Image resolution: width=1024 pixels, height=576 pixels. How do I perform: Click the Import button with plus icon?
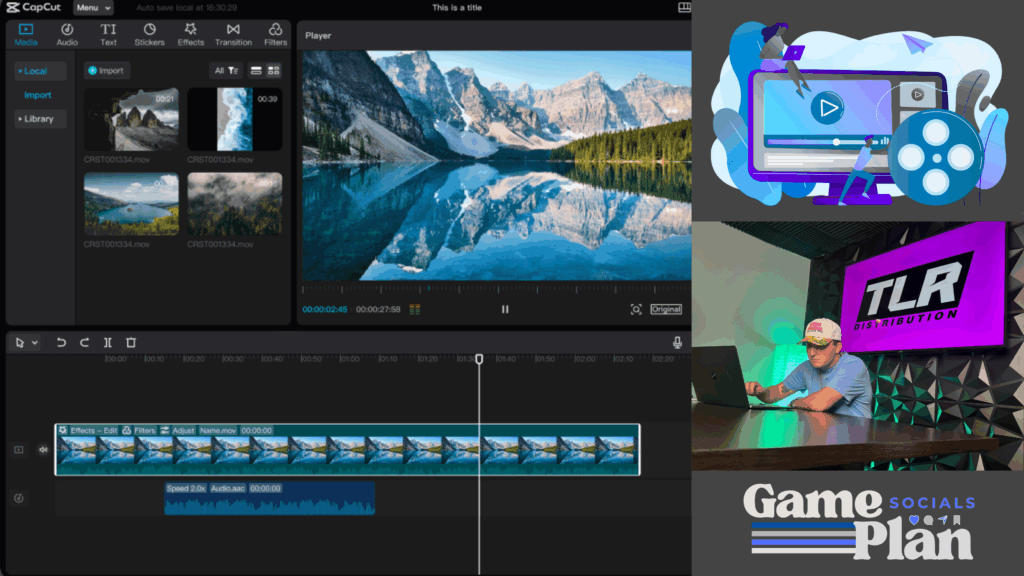point(106,71)
